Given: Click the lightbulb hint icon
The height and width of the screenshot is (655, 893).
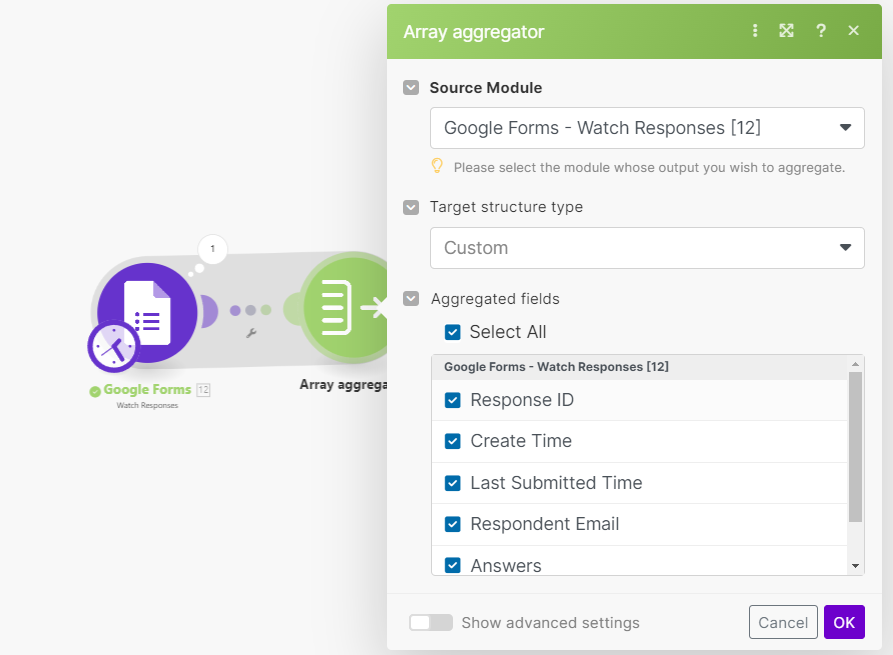Looking at the screenshot, I should tap(437, 166).
